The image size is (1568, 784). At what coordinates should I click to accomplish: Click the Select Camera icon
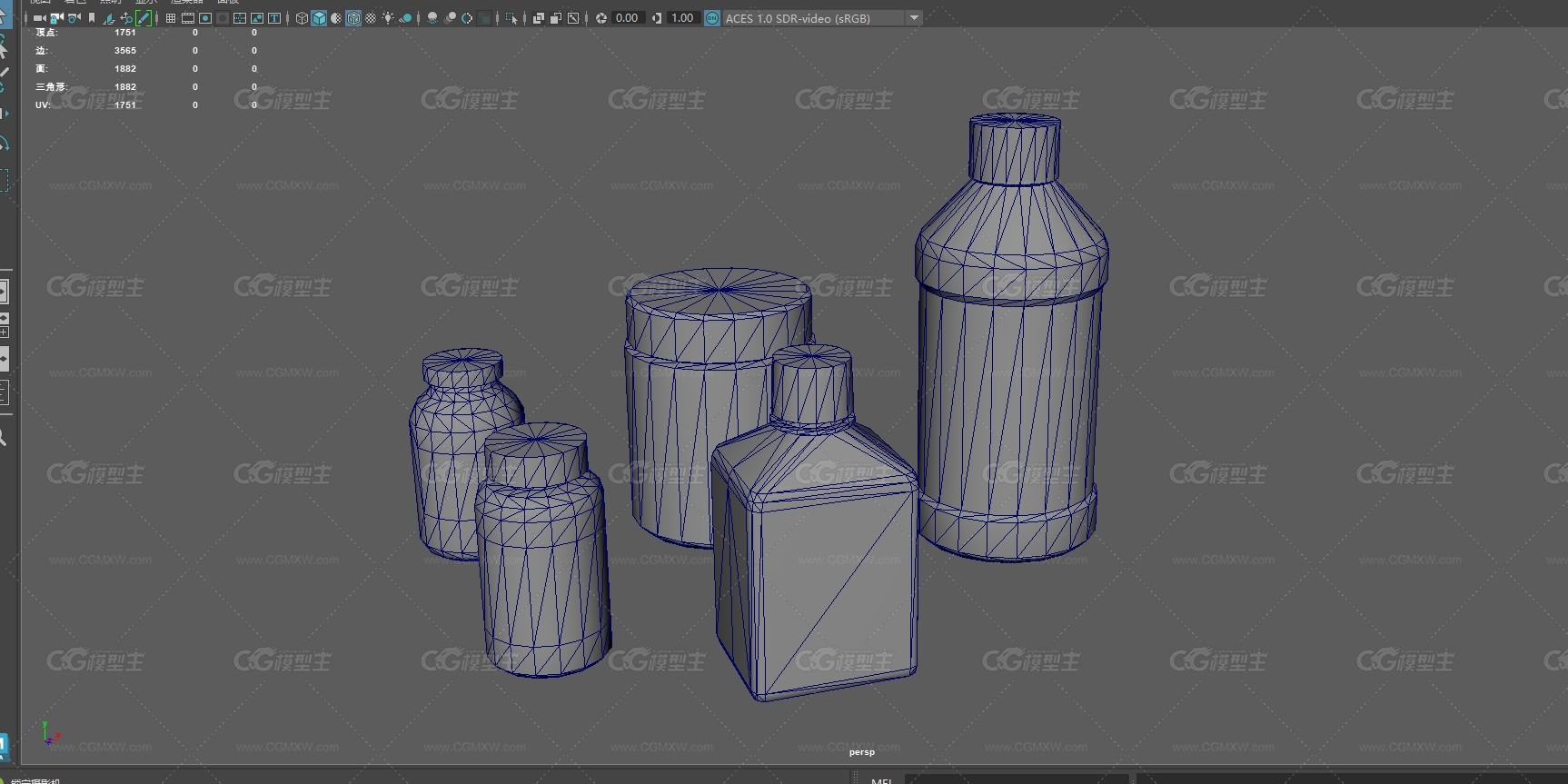(x=39, y=18)
